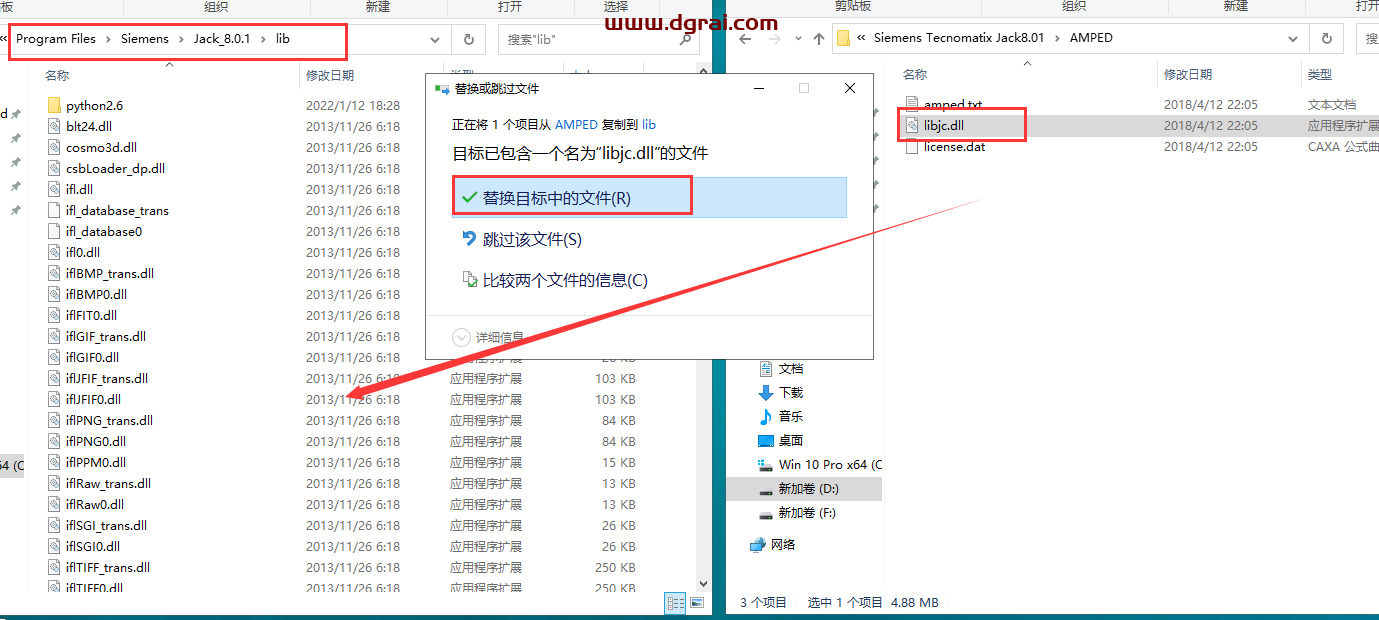Sort right window by 类型 column header

(1320, 75)
